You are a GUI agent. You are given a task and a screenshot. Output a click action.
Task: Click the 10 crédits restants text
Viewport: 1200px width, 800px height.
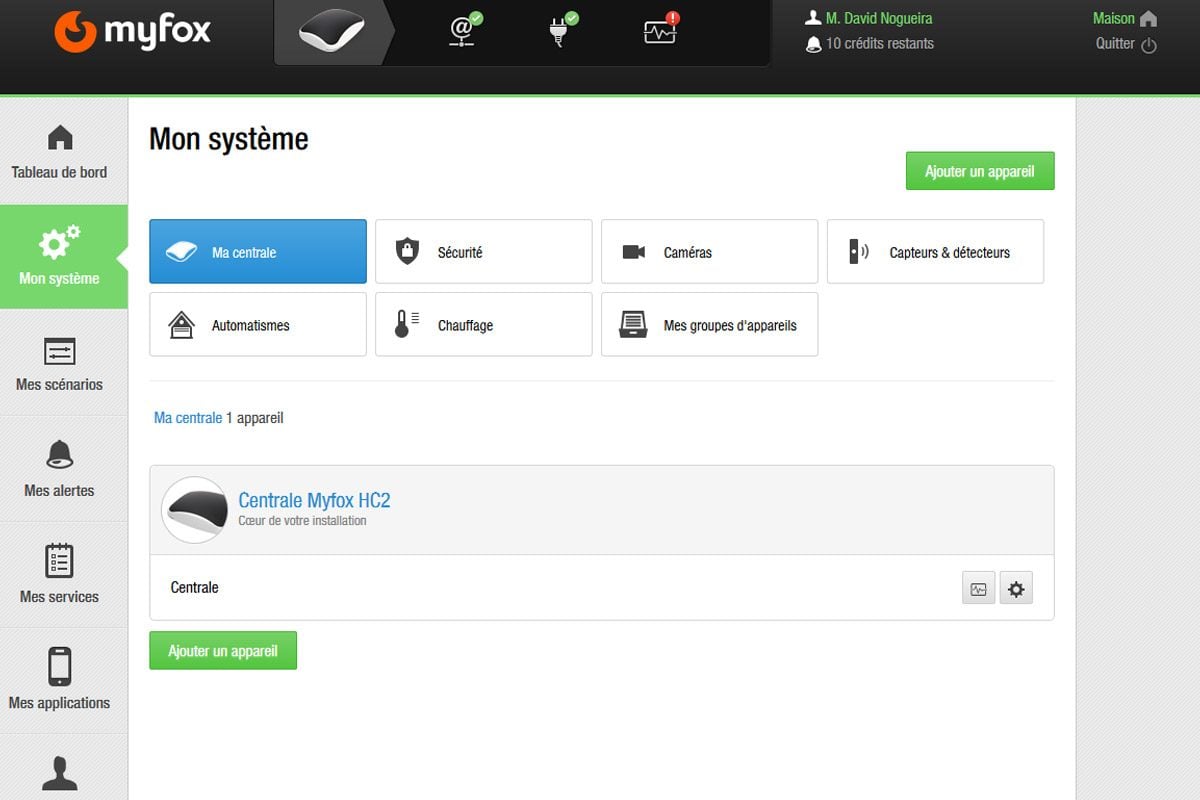pos(880,43)
